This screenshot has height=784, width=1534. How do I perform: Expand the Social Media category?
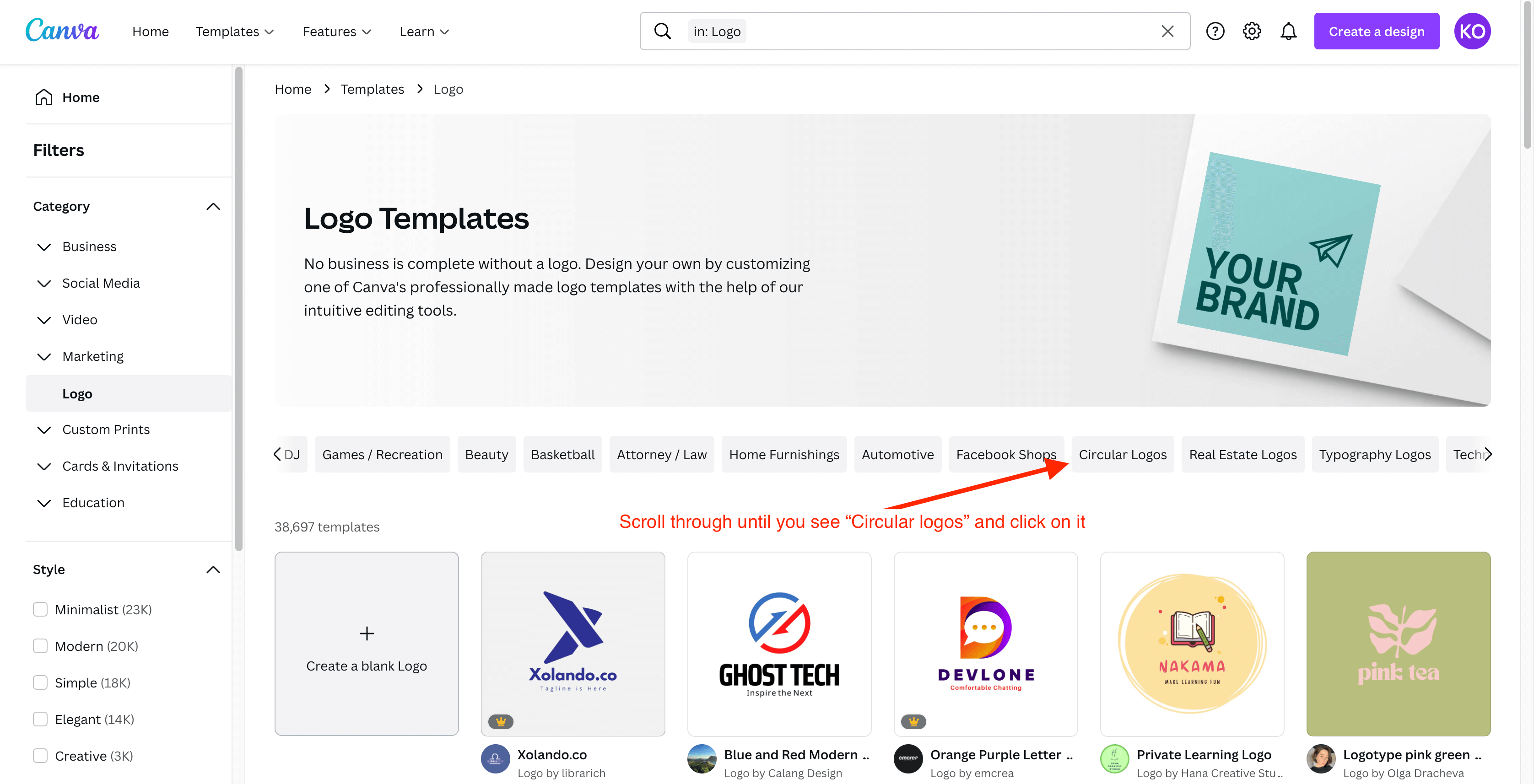coord(43,283)
